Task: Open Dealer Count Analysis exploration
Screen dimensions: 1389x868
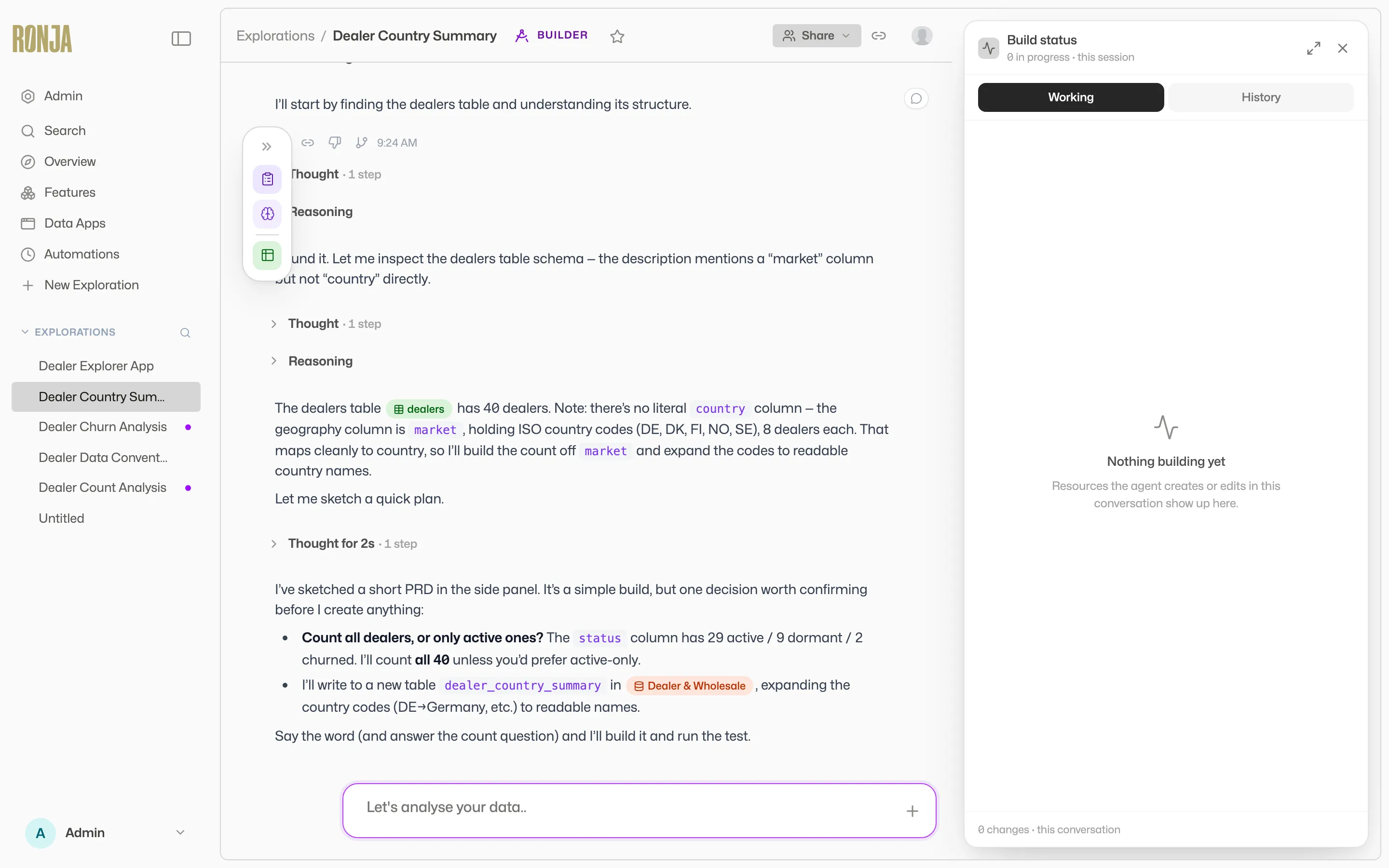Action: (x=103, y=488)
